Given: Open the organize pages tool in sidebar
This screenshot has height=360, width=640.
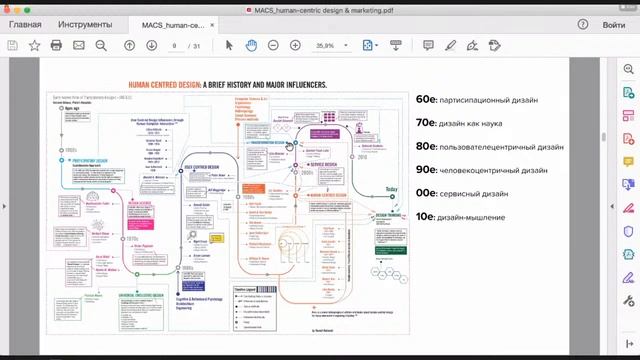Looking at the screenshot, I should [629, 116].
